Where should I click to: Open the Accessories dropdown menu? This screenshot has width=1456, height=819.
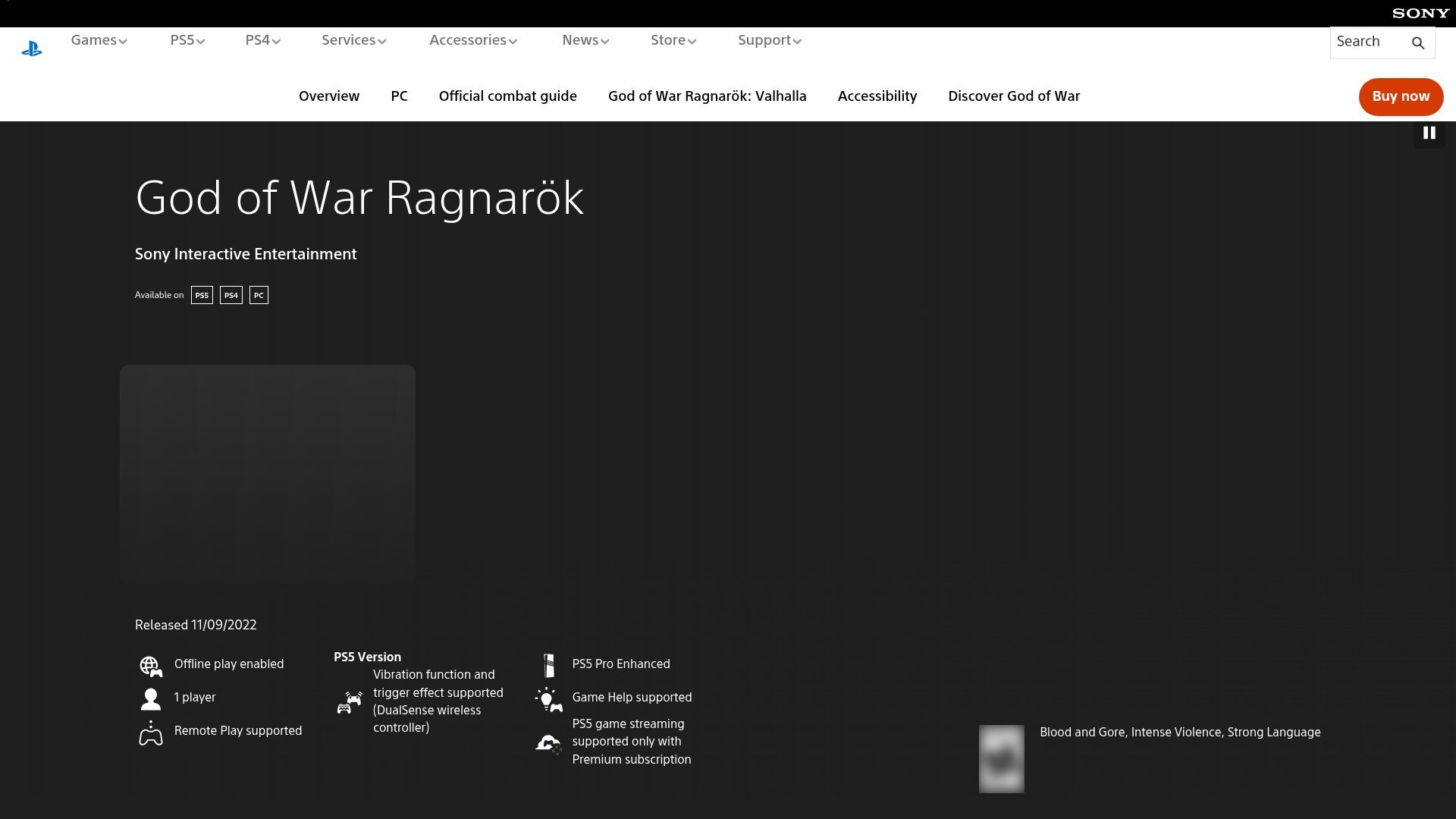coord(473,40)
